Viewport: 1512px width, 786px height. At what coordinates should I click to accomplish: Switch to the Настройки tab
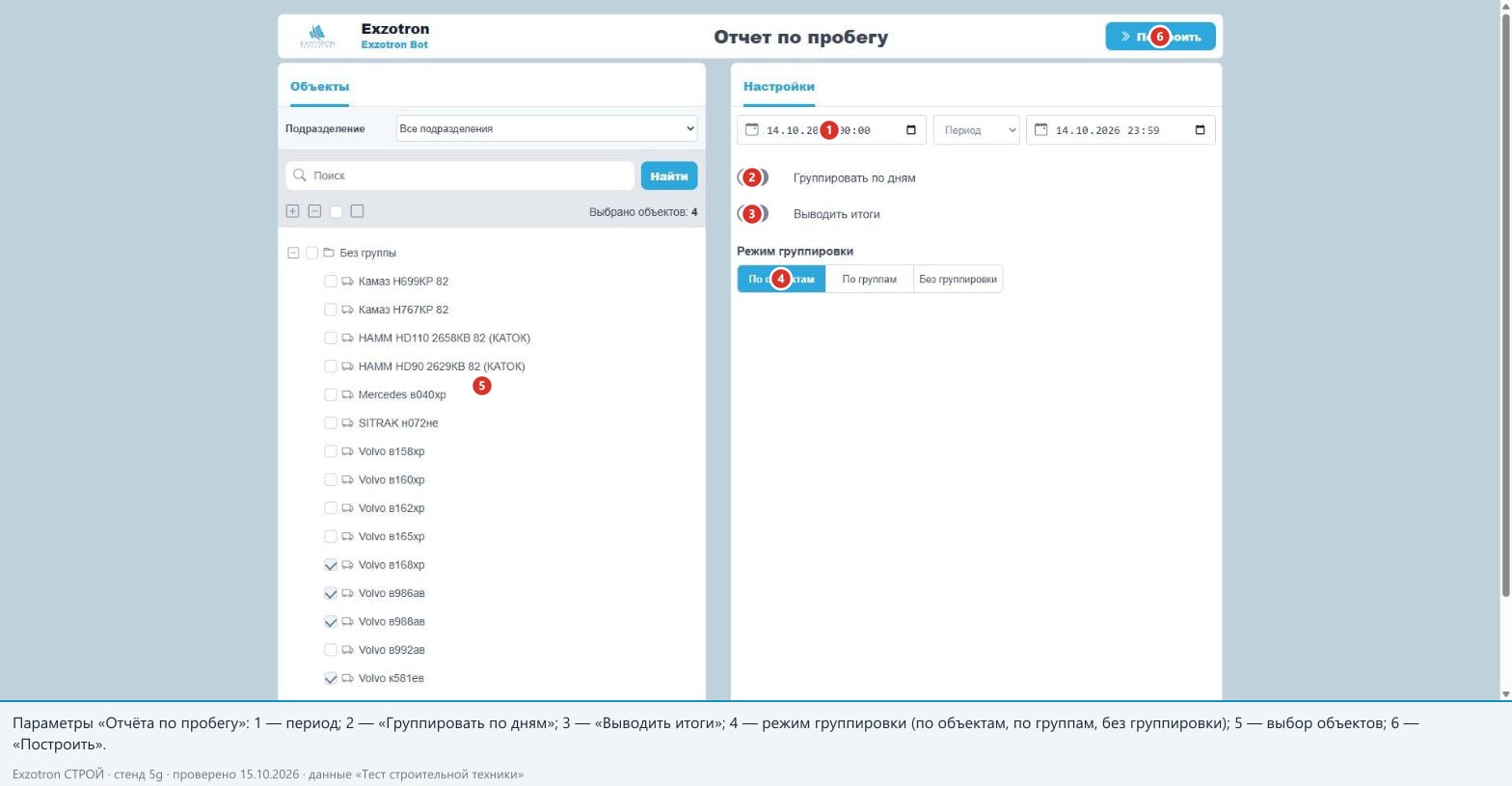pos(779,87)
